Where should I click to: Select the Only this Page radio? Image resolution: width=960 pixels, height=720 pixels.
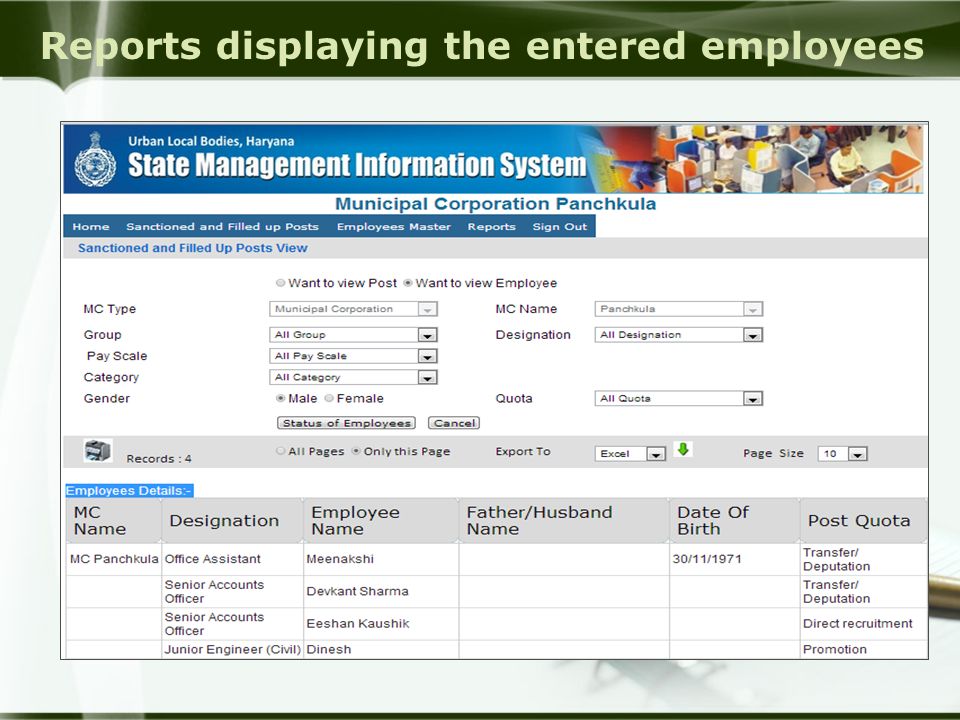356,451
